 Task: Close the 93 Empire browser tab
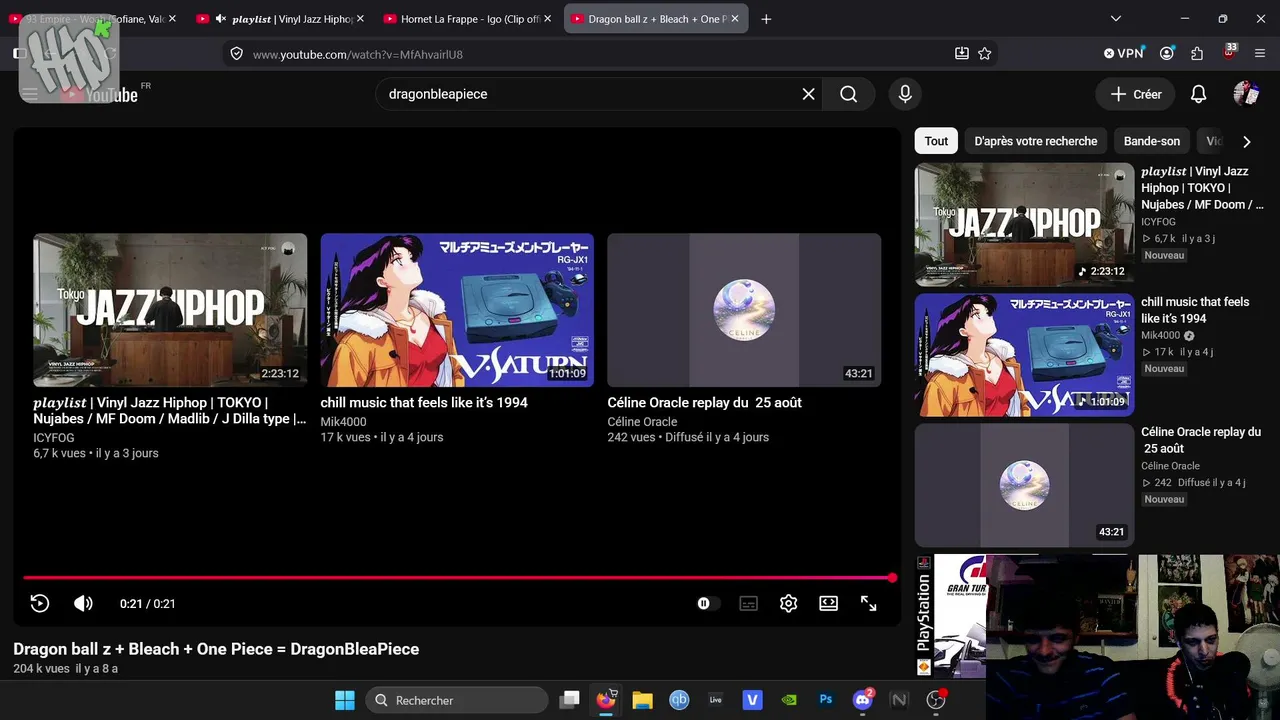[x=173, y=19]
